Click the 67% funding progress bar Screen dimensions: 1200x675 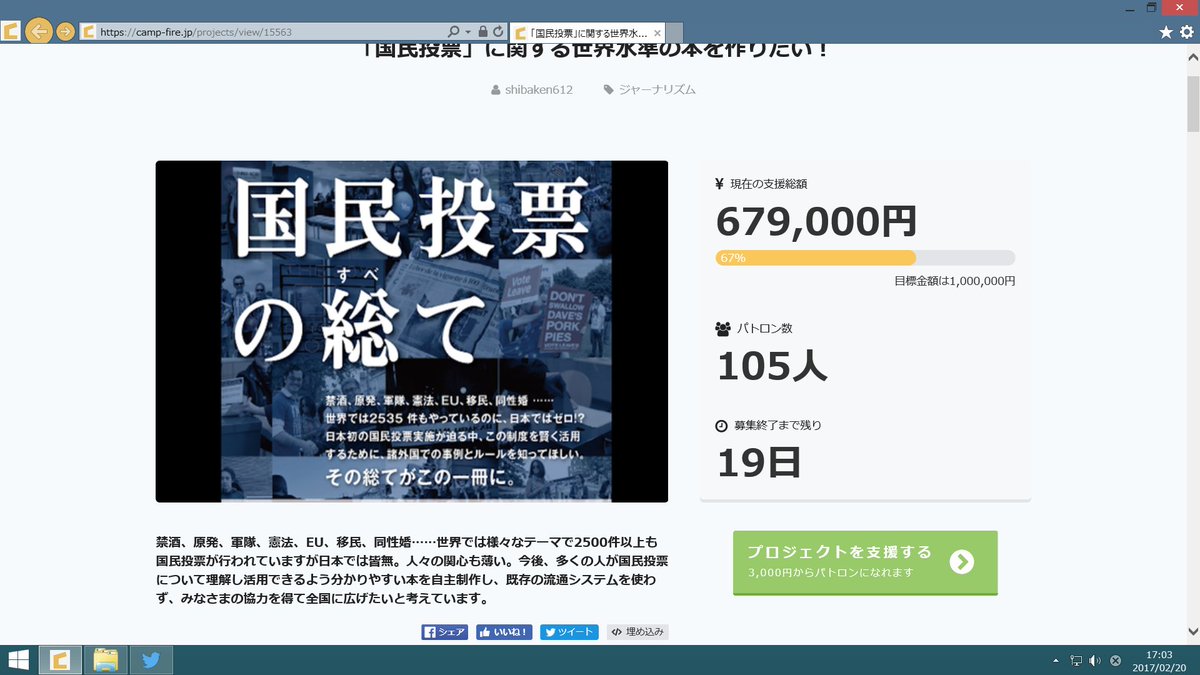[865, 258]
